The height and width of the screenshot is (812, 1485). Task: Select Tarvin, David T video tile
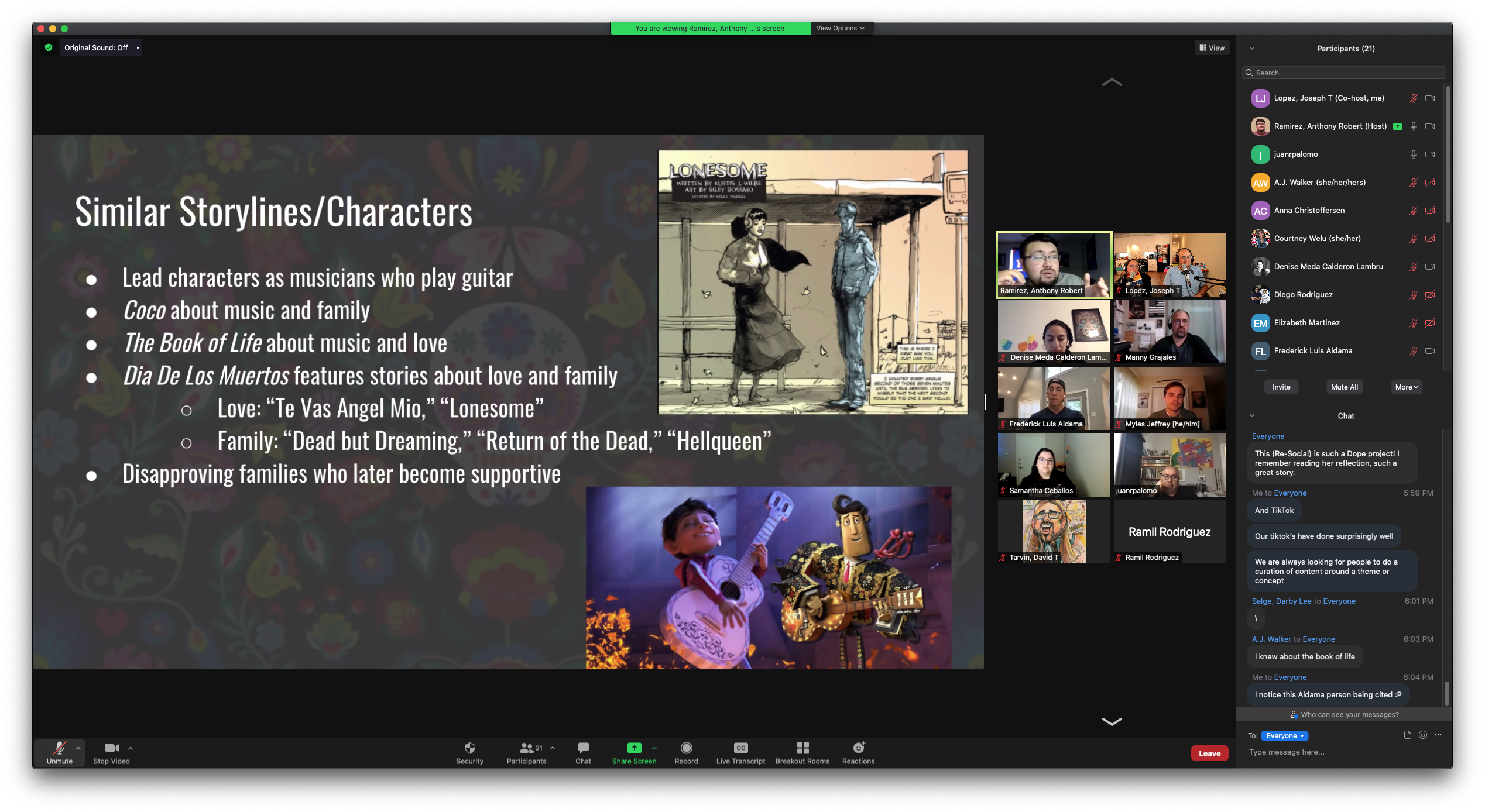tap(1054, 532)
